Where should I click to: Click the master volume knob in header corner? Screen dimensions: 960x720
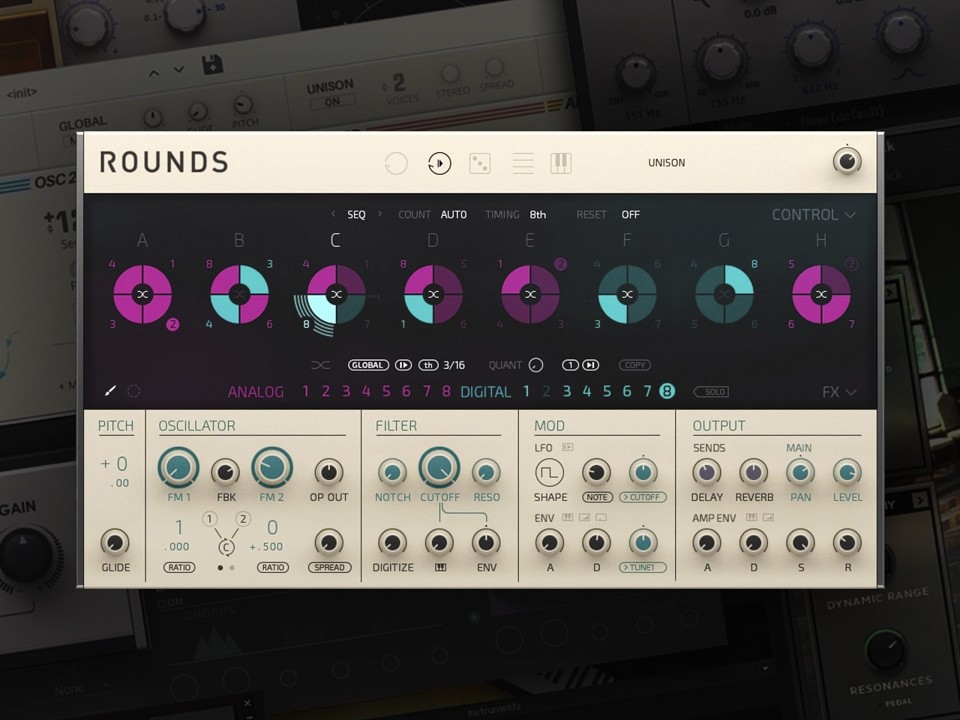pyautogui.click(x=847, y=162)
